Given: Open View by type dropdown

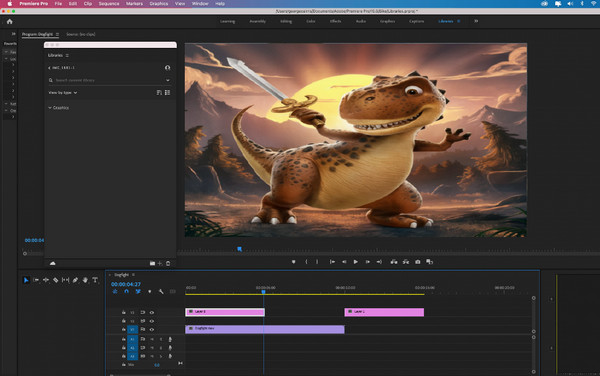Looking at the screenshot, I should (63, 93).
